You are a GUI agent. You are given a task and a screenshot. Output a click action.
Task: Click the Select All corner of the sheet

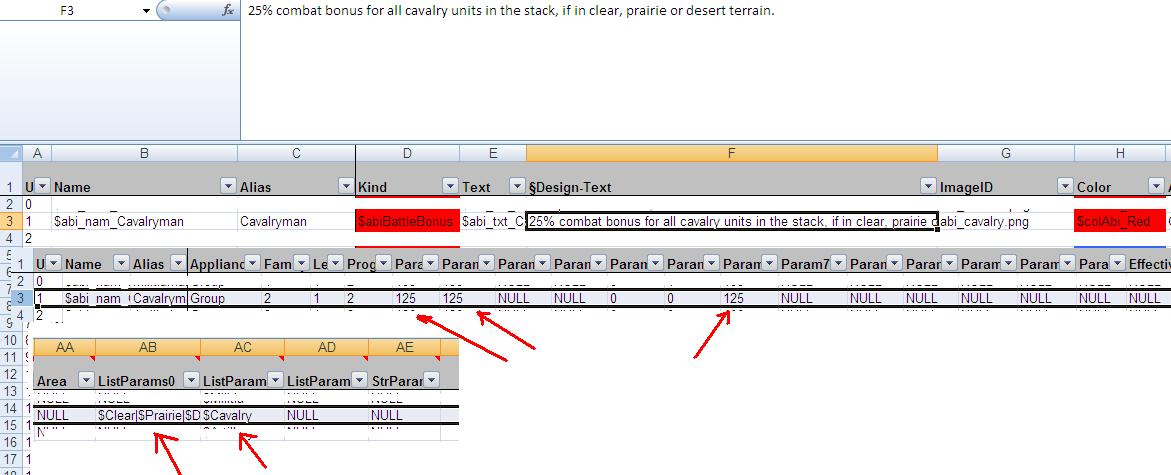(11, 153)
